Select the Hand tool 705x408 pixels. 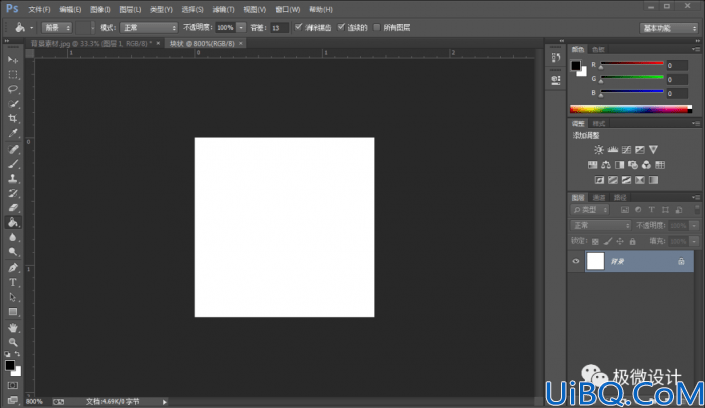tap(13, 327)
